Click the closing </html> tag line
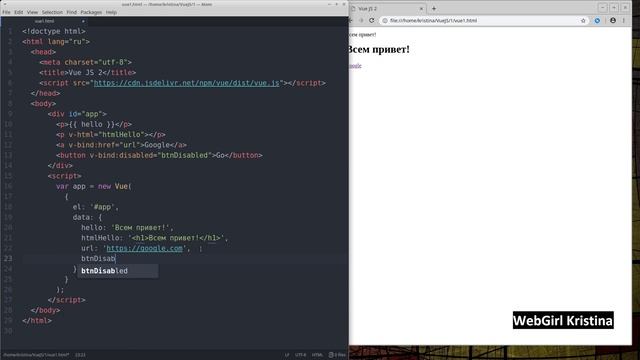The height and width of the screenshot is (360, 640). click(37, 320)
